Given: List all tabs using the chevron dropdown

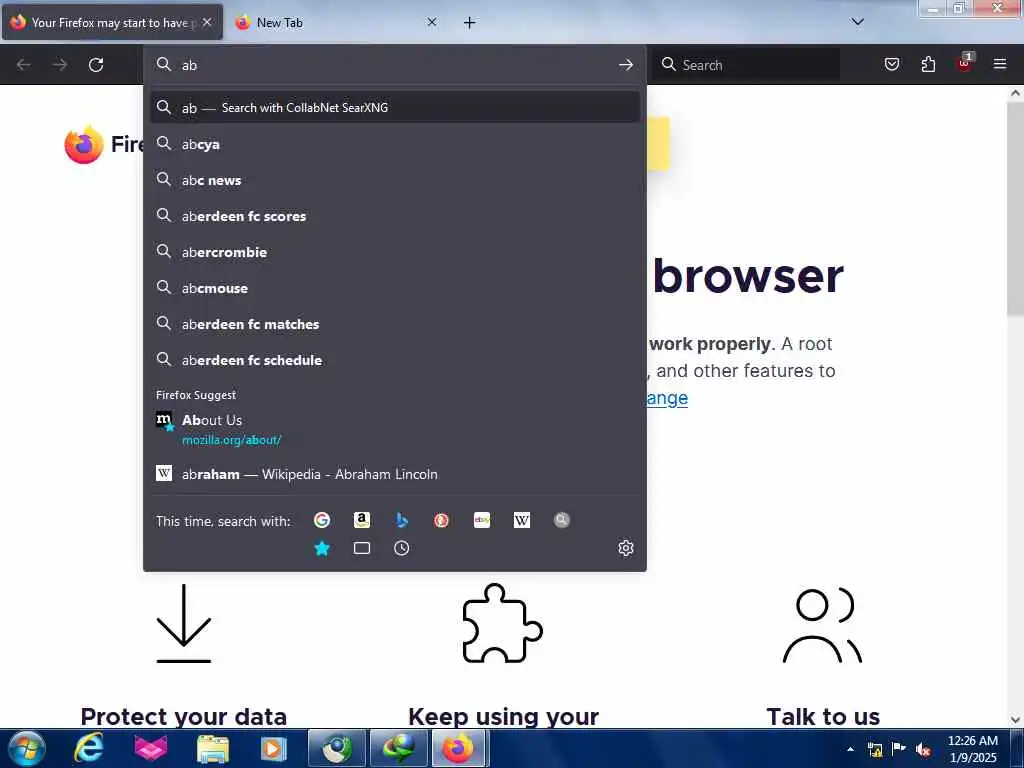Looking at the screenshot, I should coord(857,22).
